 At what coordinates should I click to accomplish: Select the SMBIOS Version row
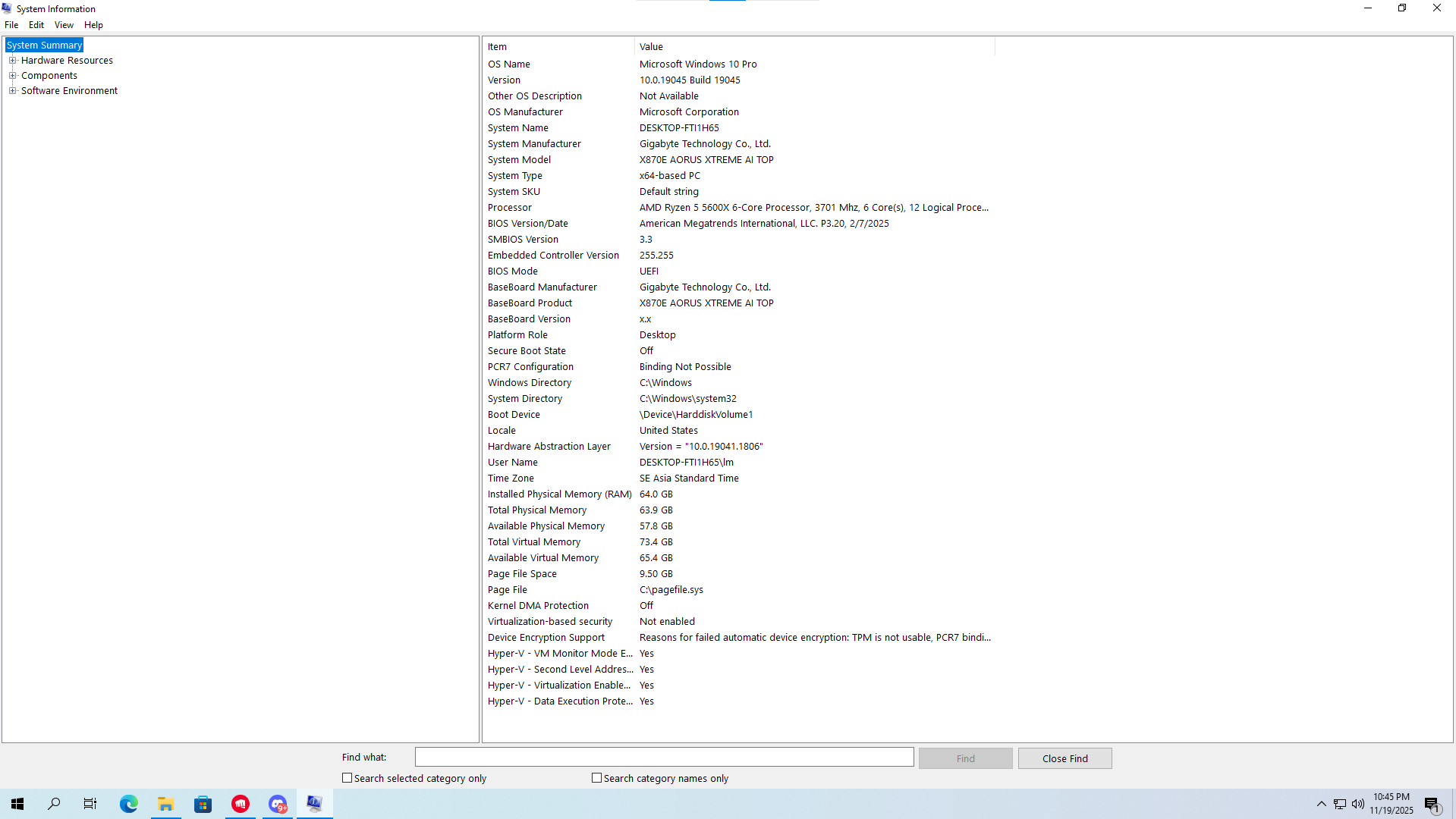point(739,240)
